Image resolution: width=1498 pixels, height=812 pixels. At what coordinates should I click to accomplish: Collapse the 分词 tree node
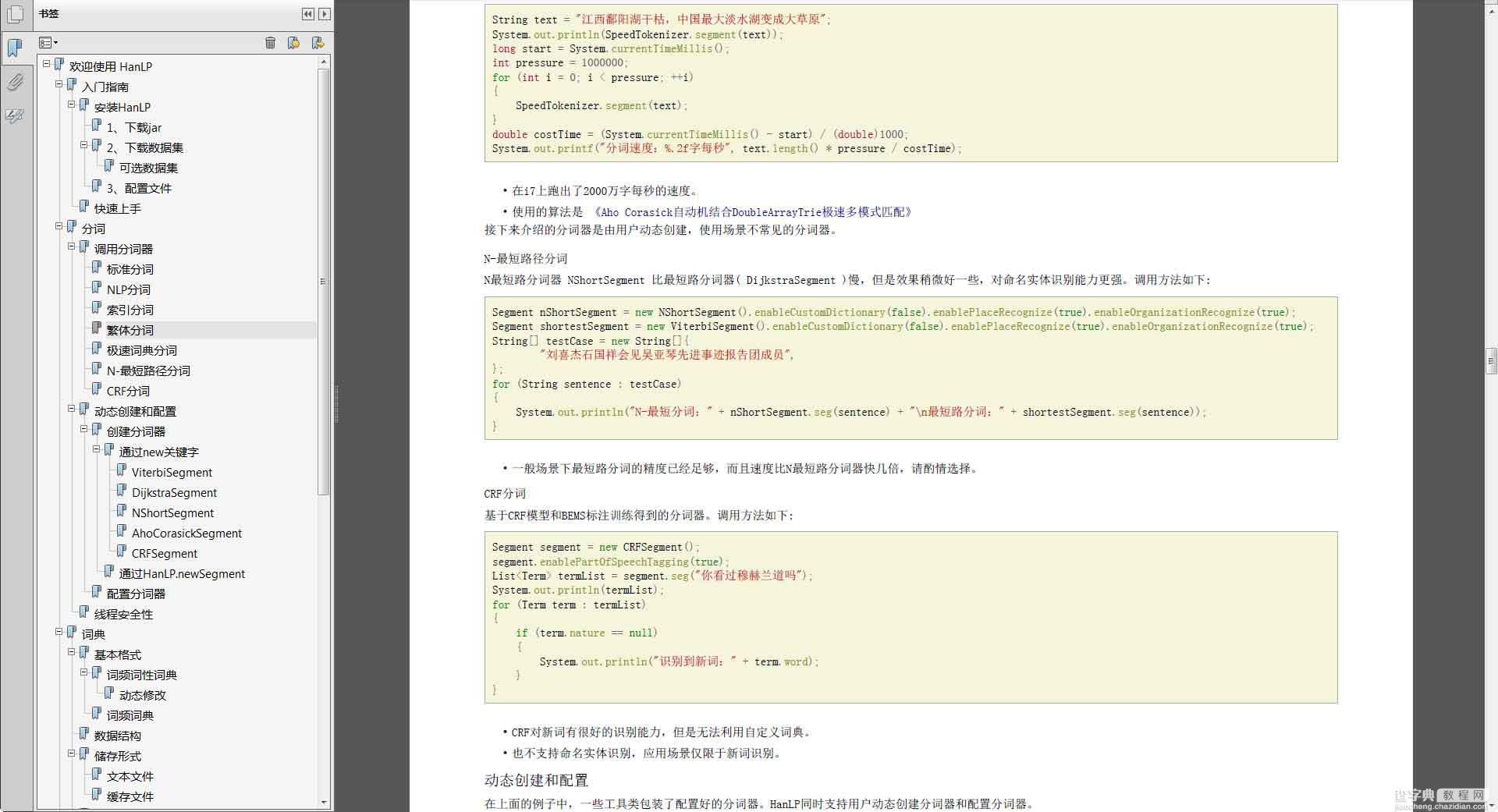coord(59,226)
